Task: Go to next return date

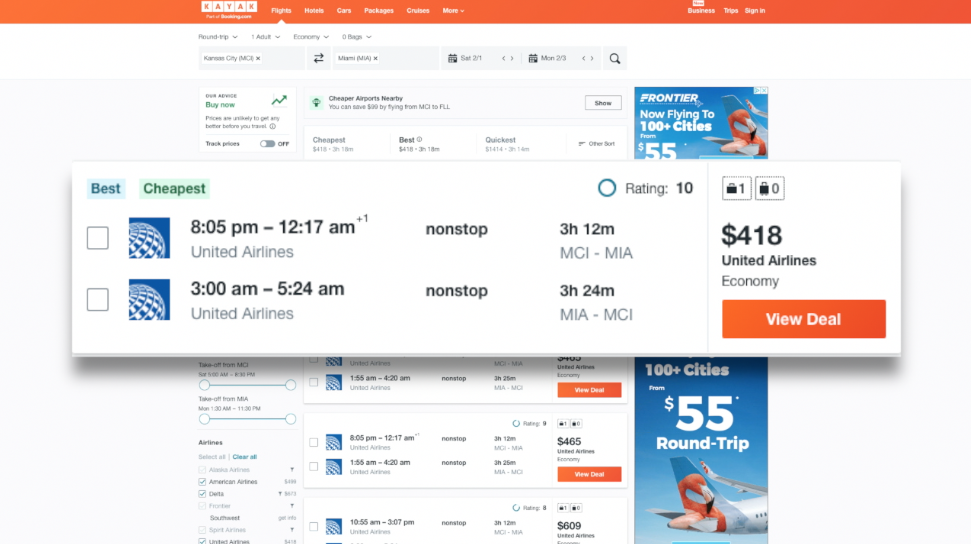Action: (592, 58)
